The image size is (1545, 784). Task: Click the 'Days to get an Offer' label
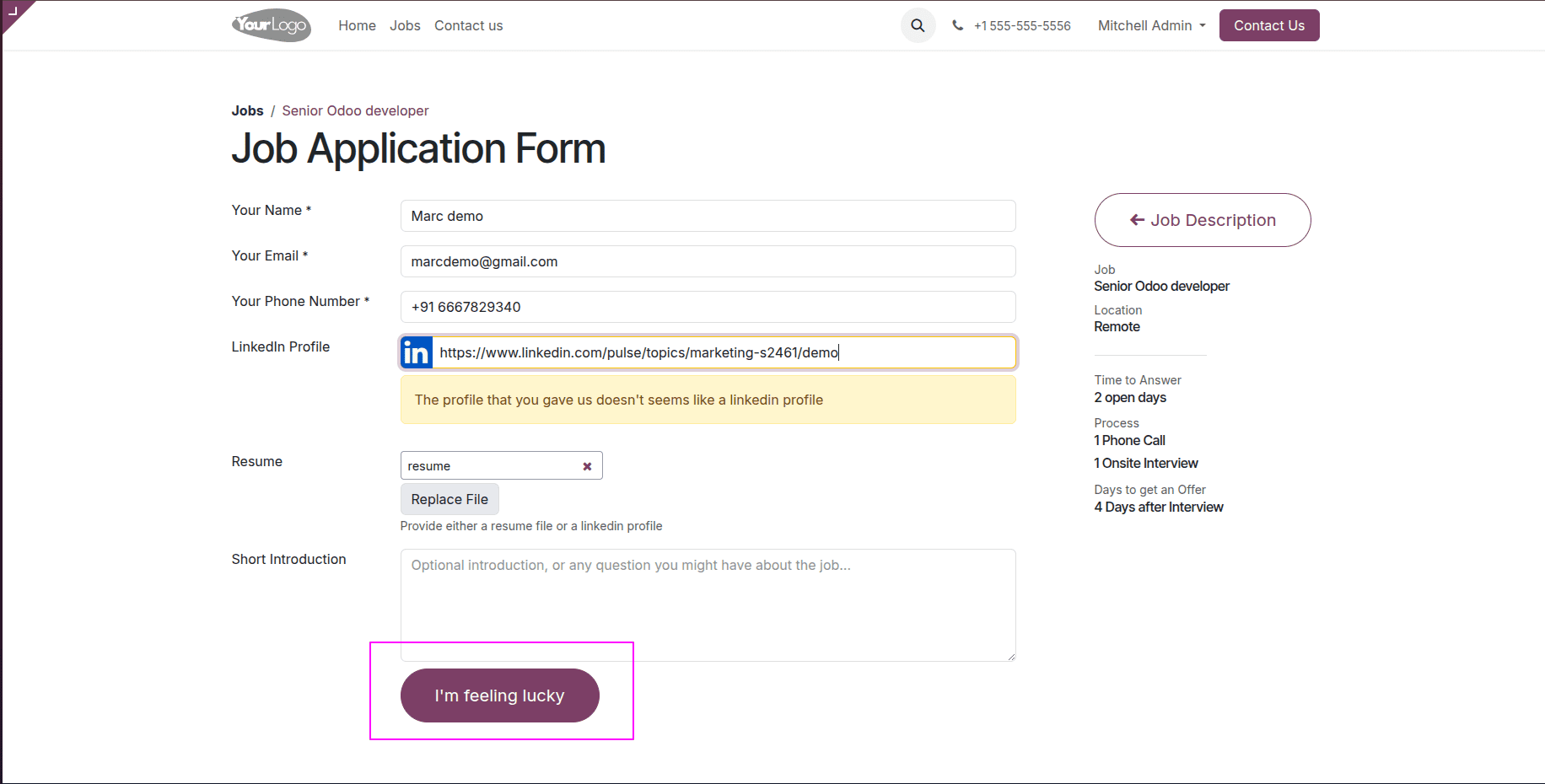(1149, 490)
